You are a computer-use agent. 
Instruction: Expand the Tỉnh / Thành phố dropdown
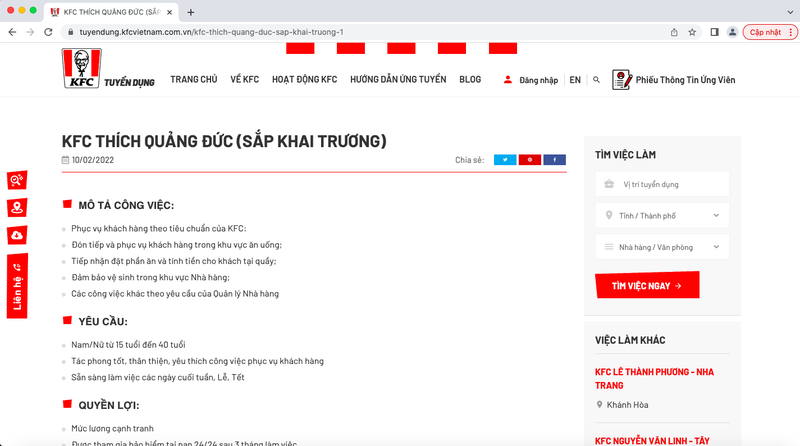coord(662,215)
